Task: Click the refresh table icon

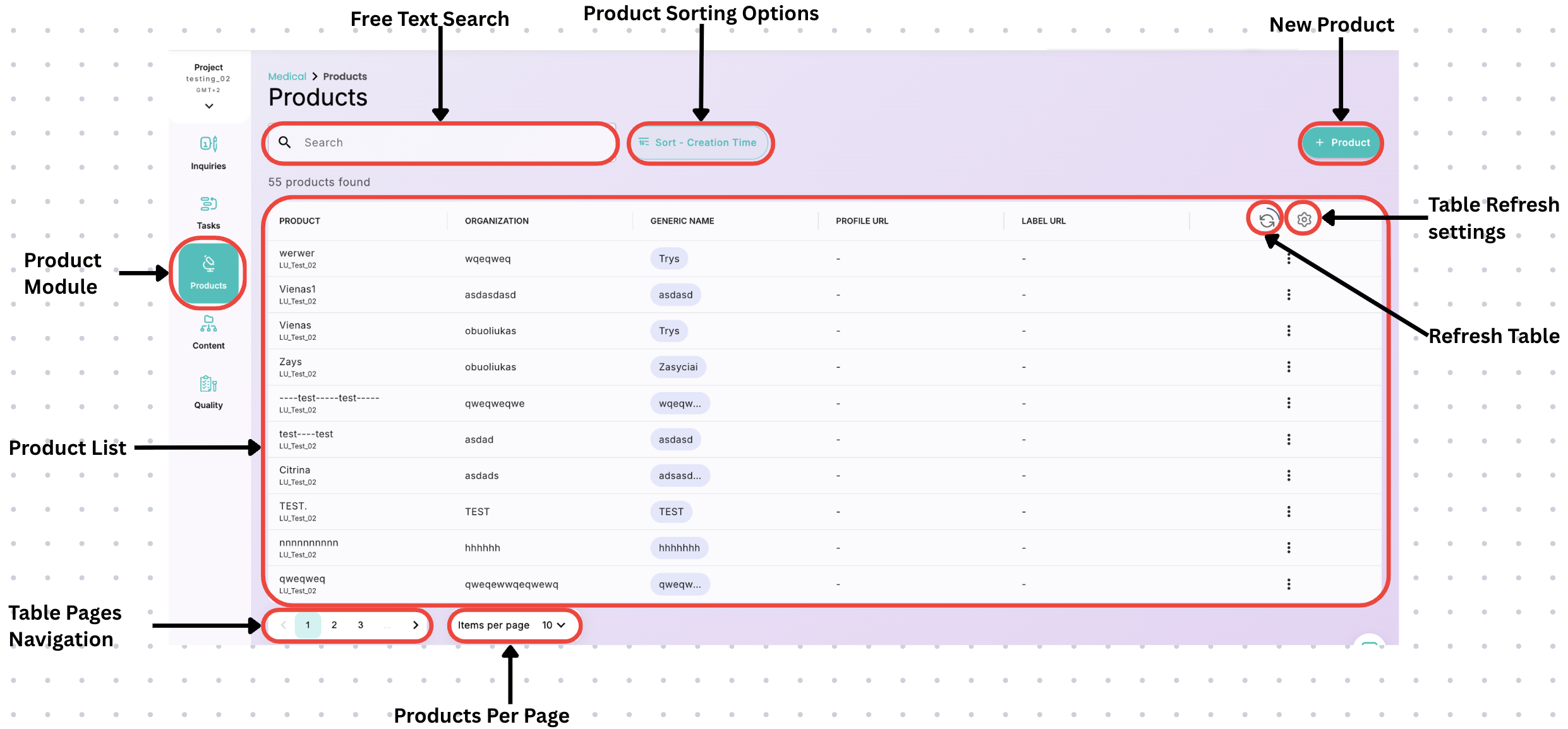Action: point(1266,220)
